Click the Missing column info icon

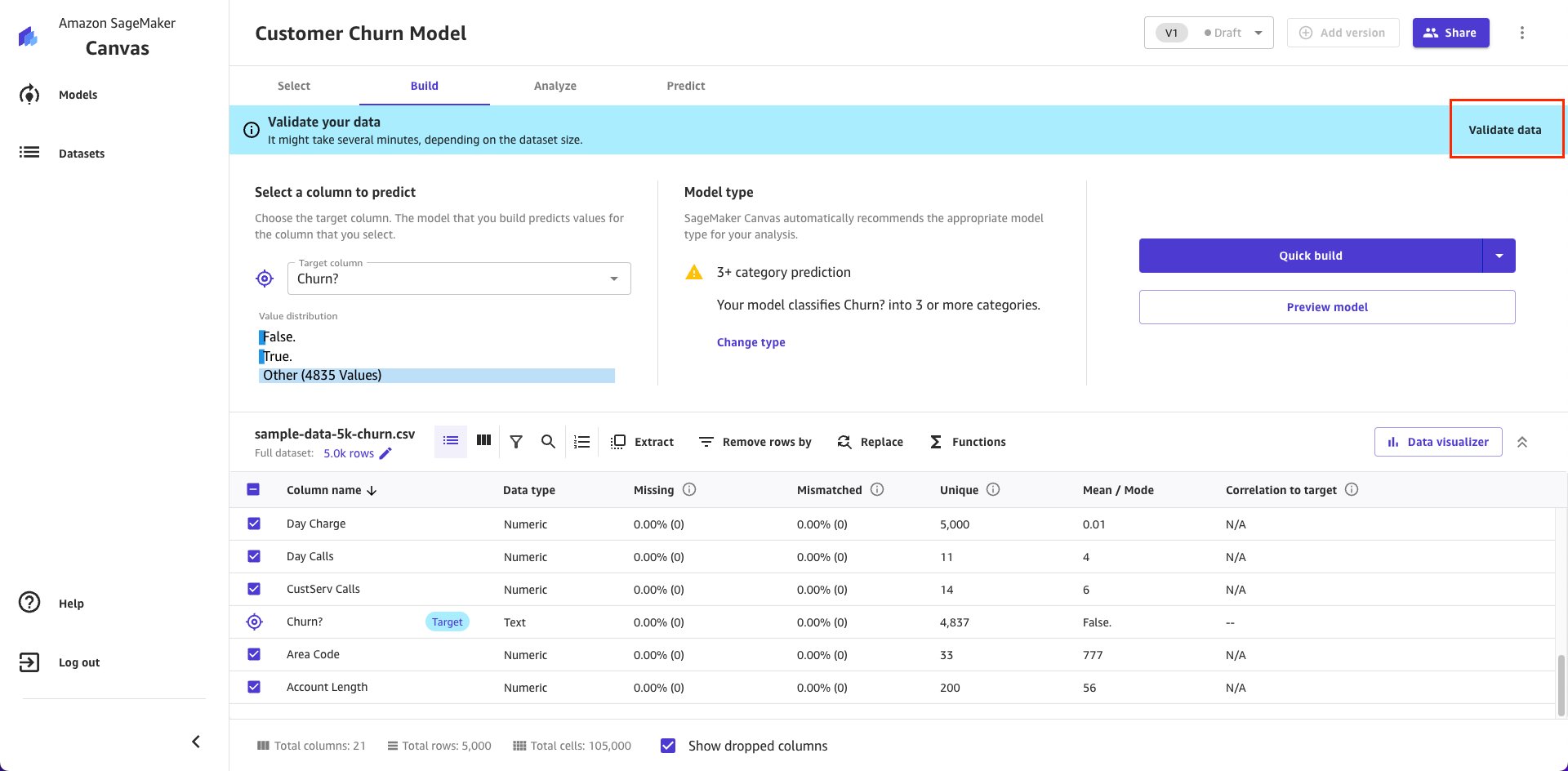[689, 489]
